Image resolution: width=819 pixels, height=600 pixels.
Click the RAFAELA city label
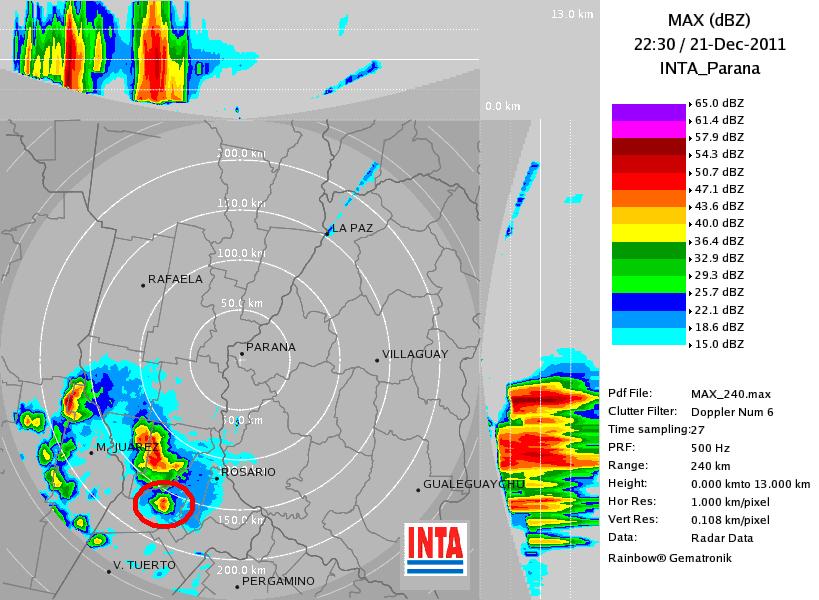175,279
